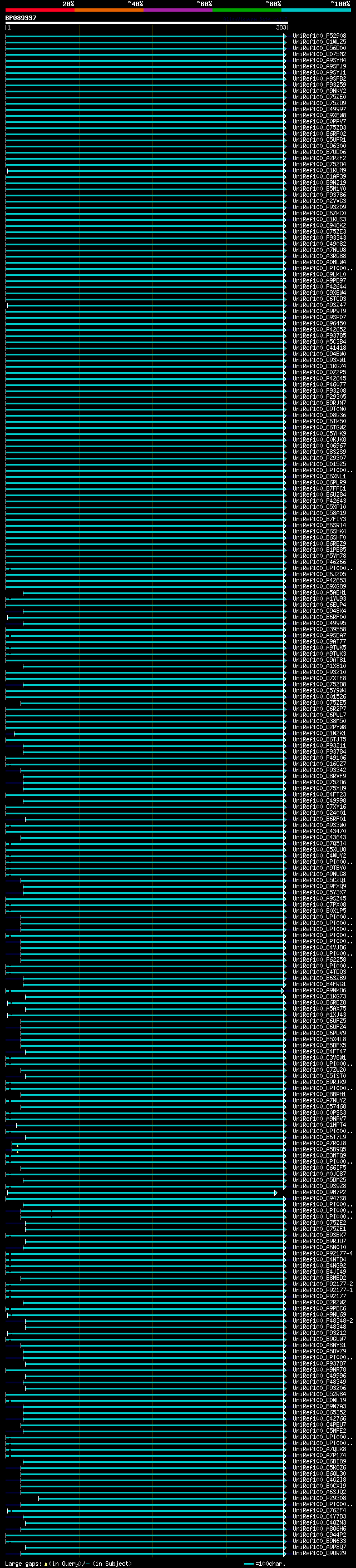
Task: Select the UniRef100_Q1KUM9 label
Action: (x=319, y=170)
